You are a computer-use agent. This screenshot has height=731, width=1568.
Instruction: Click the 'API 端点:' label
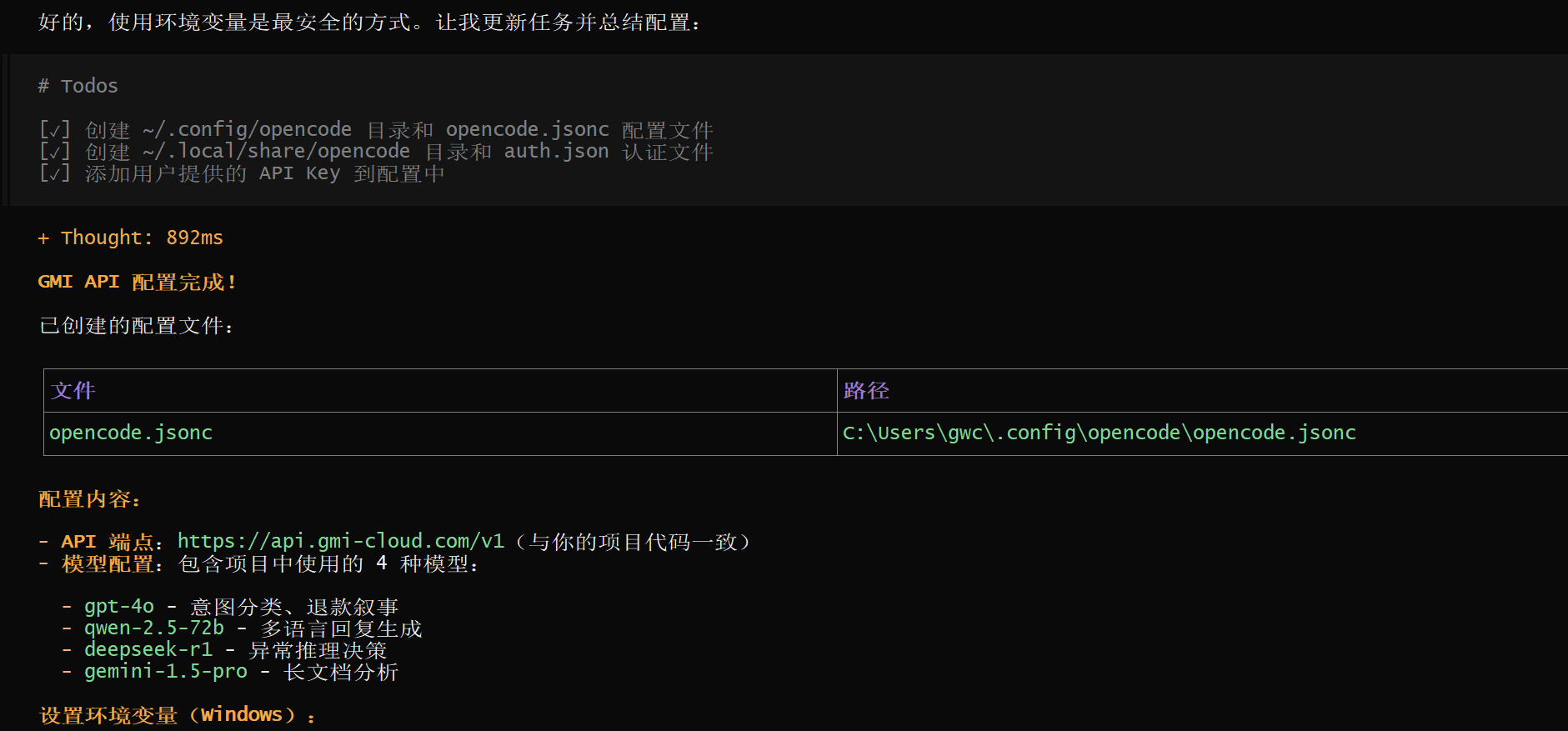(113, 542)
